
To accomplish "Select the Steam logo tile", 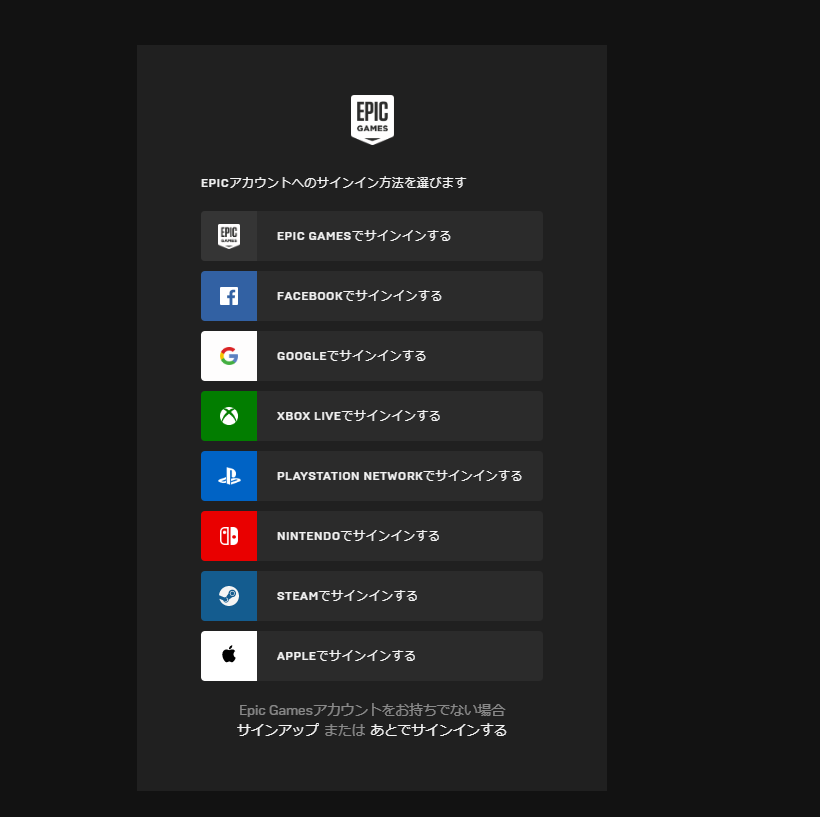I will [229, 596].
